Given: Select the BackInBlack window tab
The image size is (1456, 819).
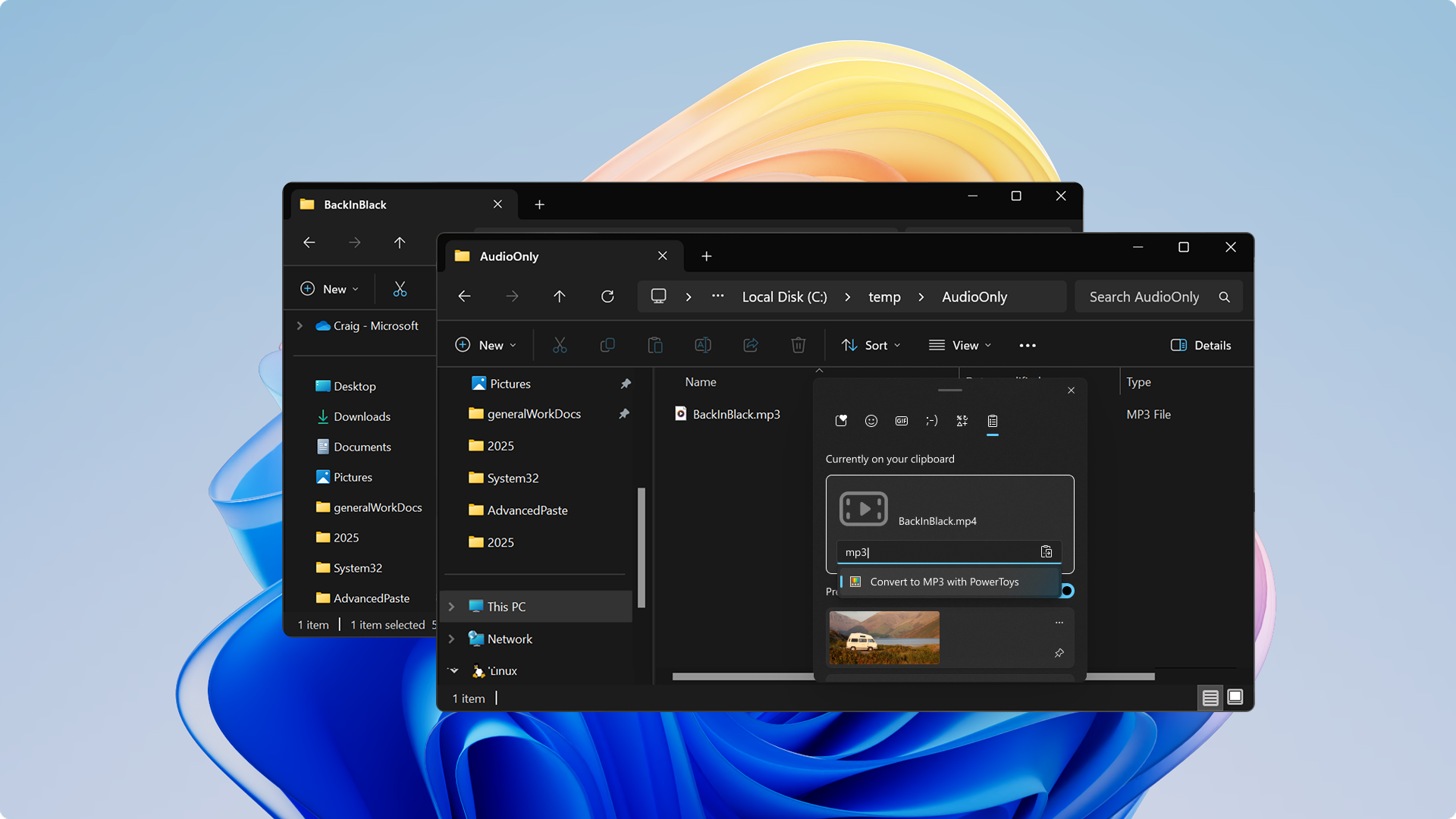Looking at the screenshot, I should (403, 205).
